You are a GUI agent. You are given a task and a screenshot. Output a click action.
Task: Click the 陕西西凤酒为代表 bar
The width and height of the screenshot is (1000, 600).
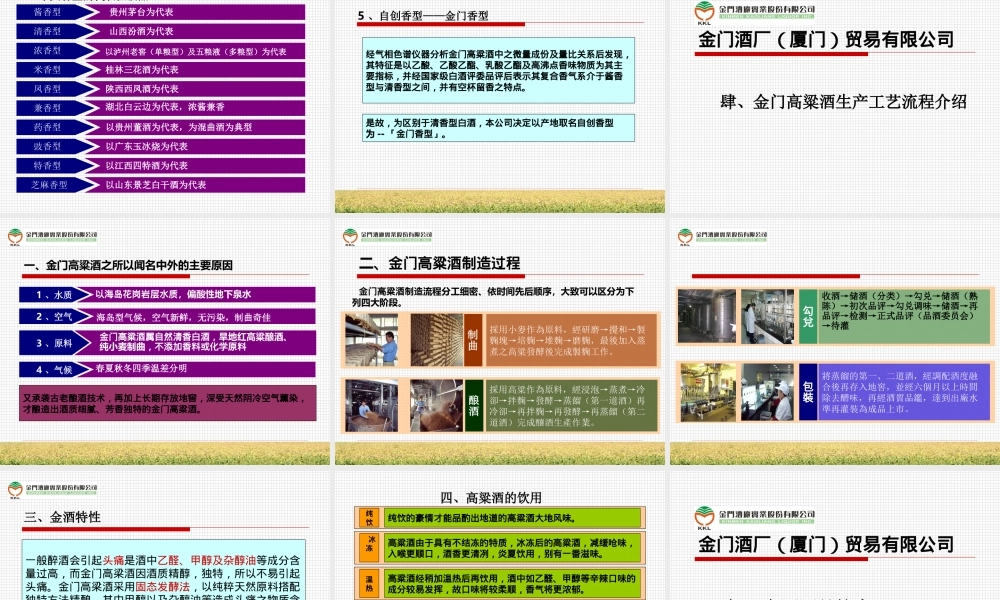point(198,89)
